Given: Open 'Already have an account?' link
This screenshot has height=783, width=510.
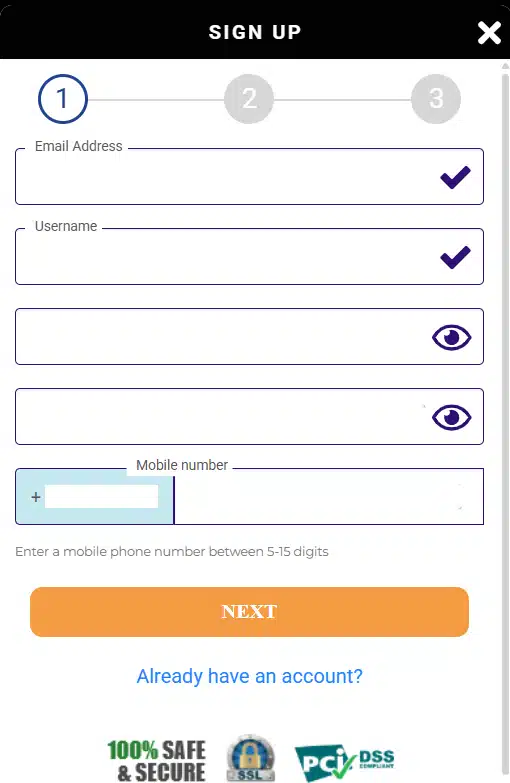Looking at the screenshot, I should [x=249, y=676].
